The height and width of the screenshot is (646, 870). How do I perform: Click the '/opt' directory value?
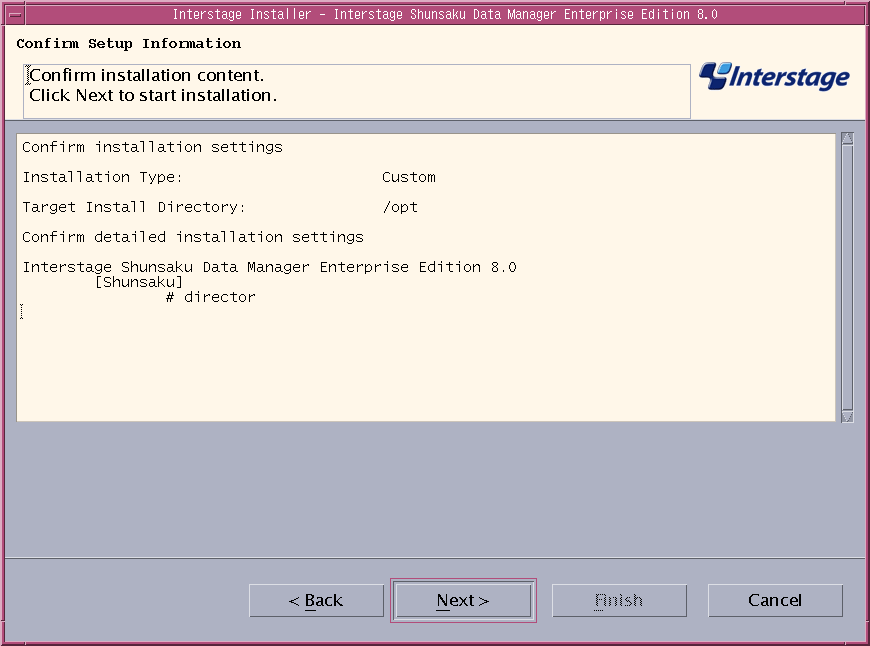coord(400,207)
